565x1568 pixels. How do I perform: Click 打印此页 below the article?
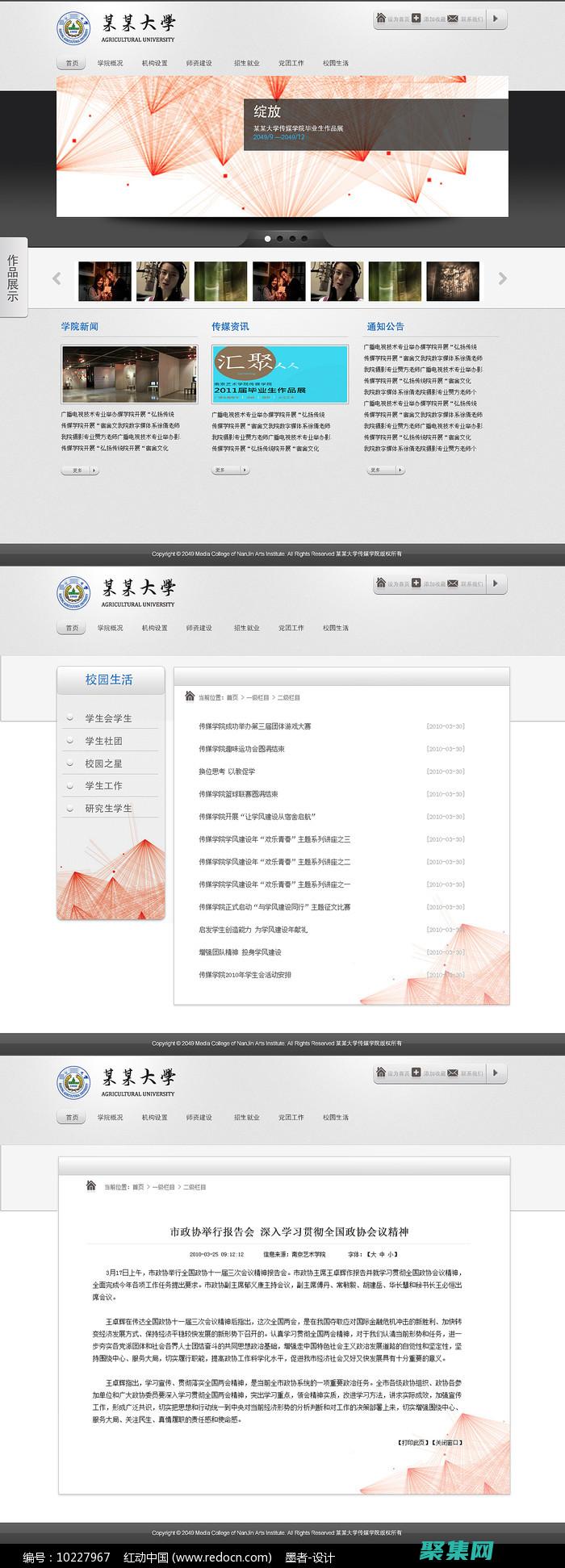(x=412, y=1442)
